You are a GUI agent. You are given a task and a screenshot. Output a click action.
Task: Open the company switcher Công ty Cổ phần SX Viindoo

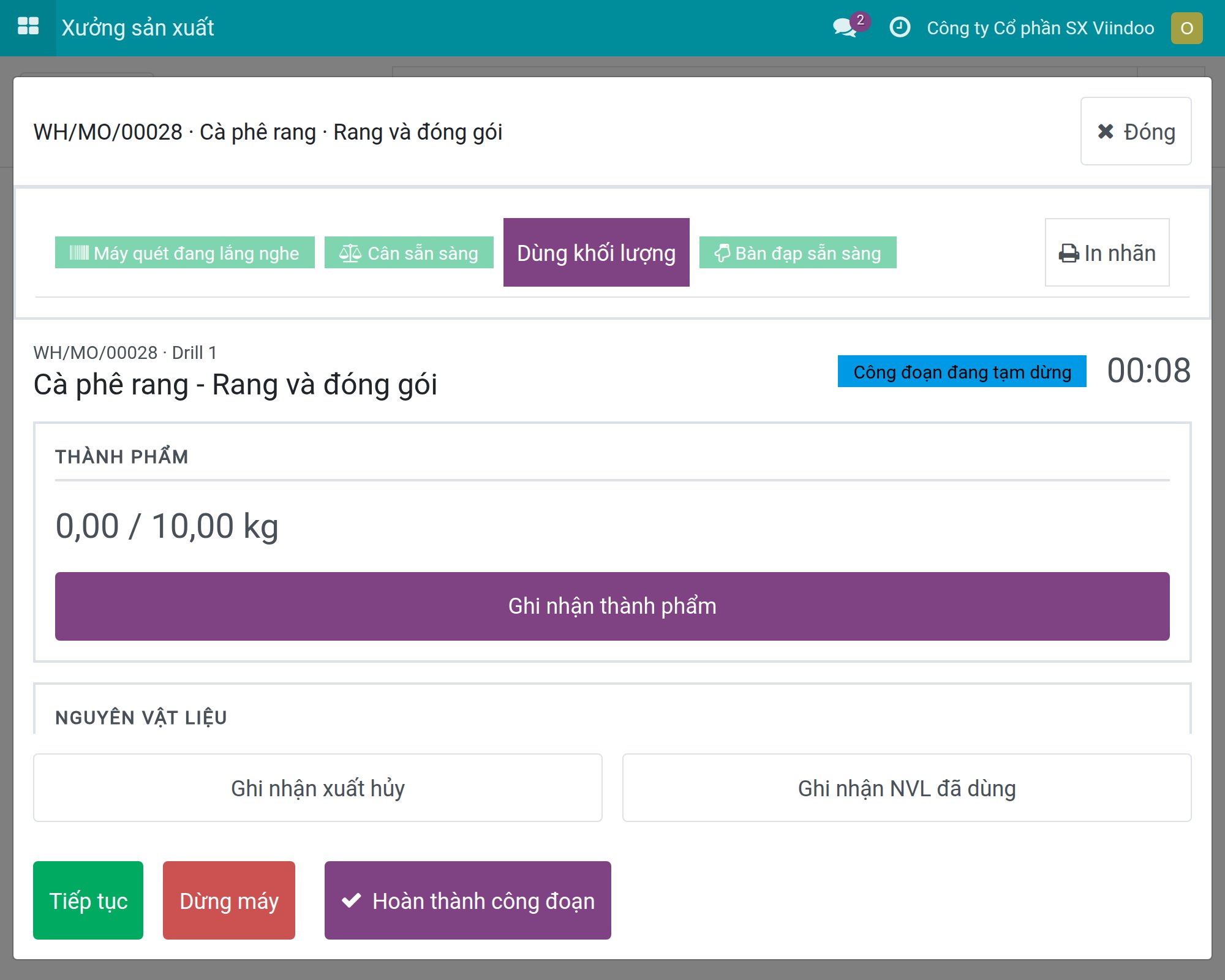1040,28
